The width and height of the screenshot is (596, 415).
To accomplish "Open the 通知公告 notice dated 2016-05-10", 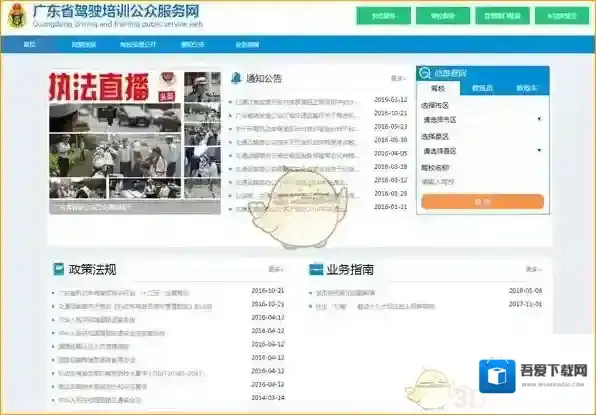I will [297, 142].
